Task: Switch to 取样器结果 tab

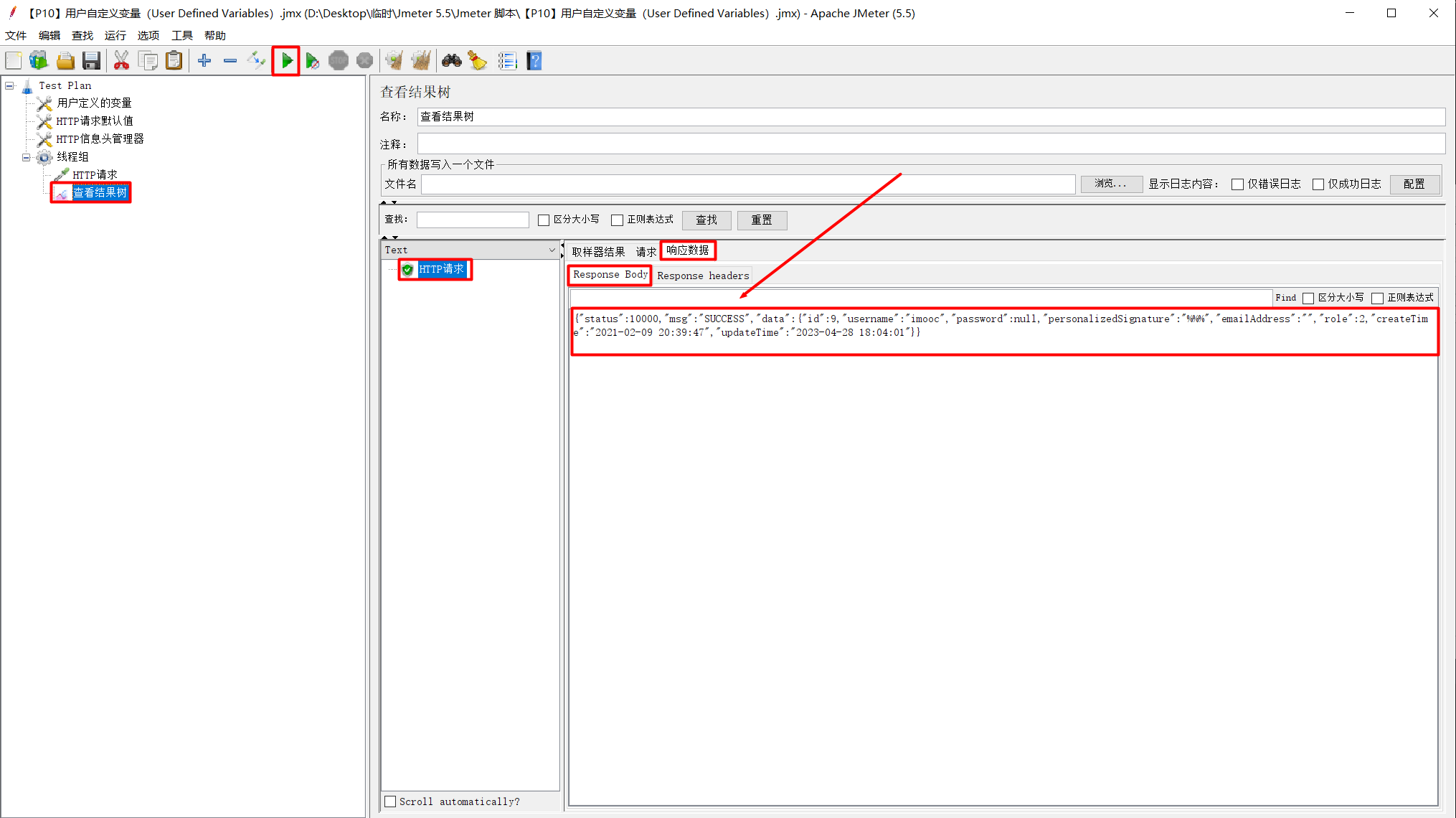Action: pos(599,252)
